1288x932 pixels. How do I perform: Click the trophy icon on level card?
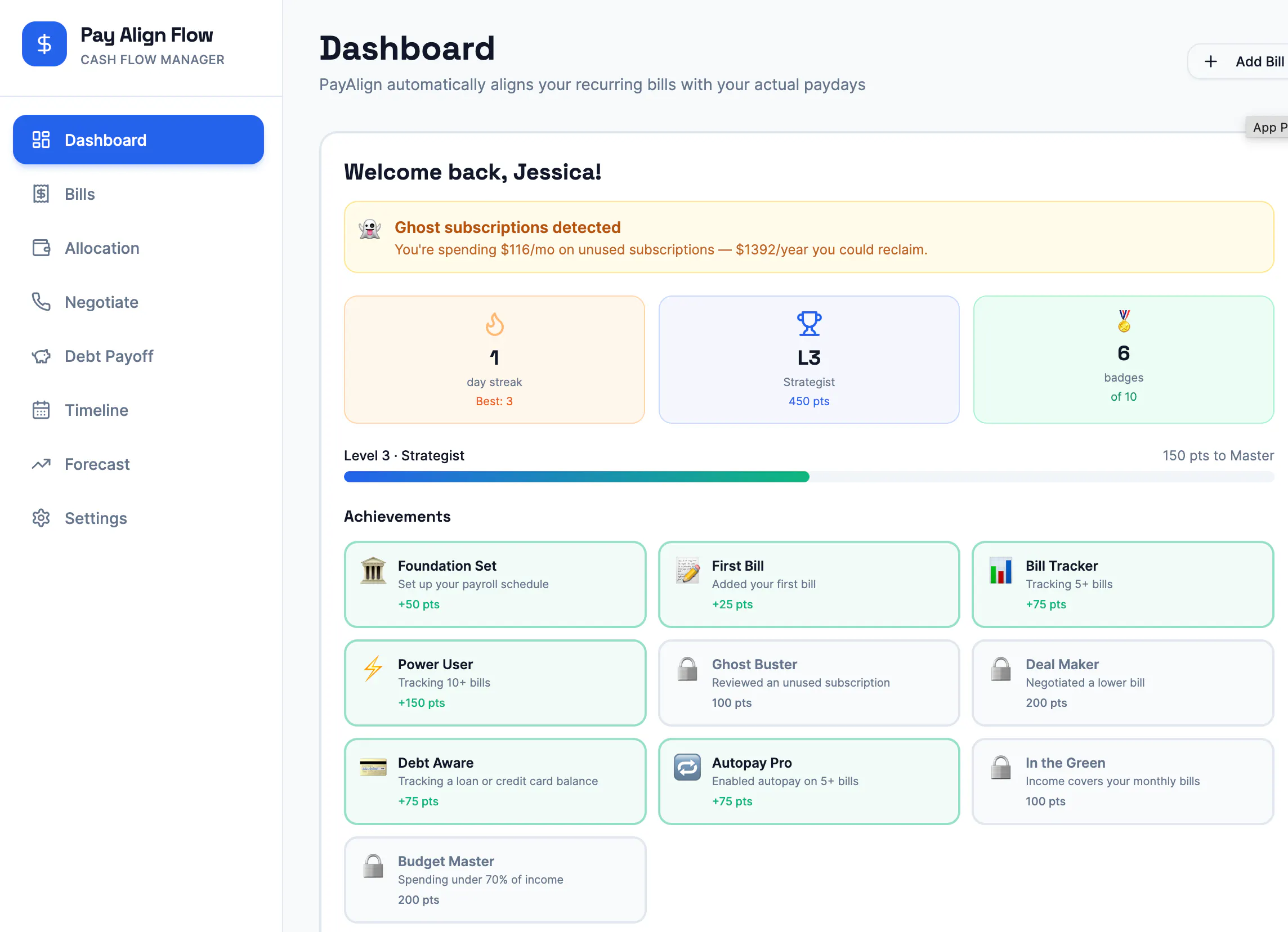(809, 324)
